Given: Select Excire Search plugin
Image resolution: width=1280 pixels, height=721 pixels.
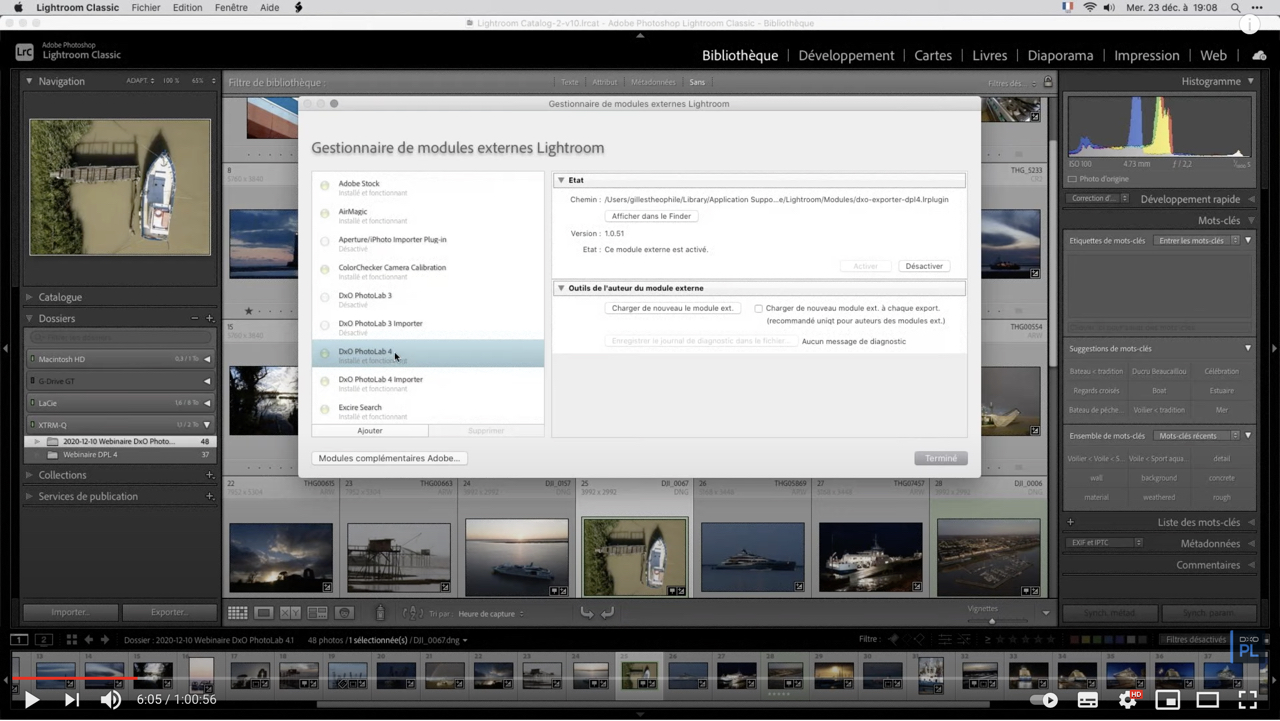Looking at the screenshot, I should [428, 410].
